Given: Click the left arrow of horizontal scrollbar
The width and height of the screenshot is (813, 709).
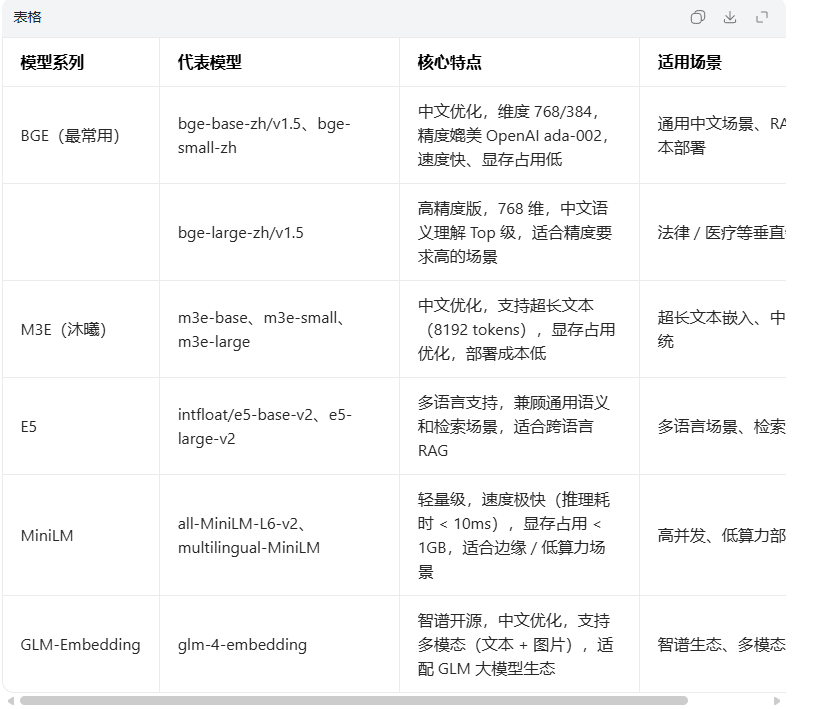Looking at the screenshot, I should tap(11, 701).
